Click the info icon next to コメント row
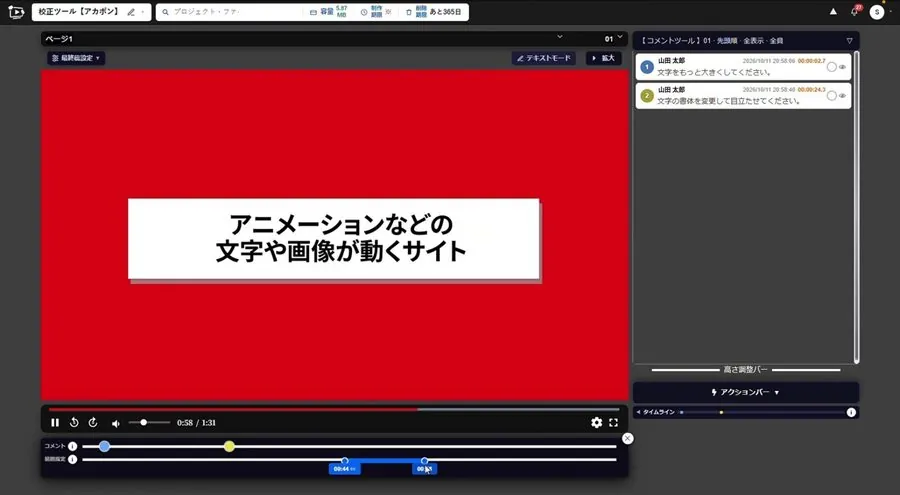Screen dimensions: 900x495 pyautogui.click(x=72, y=446)
